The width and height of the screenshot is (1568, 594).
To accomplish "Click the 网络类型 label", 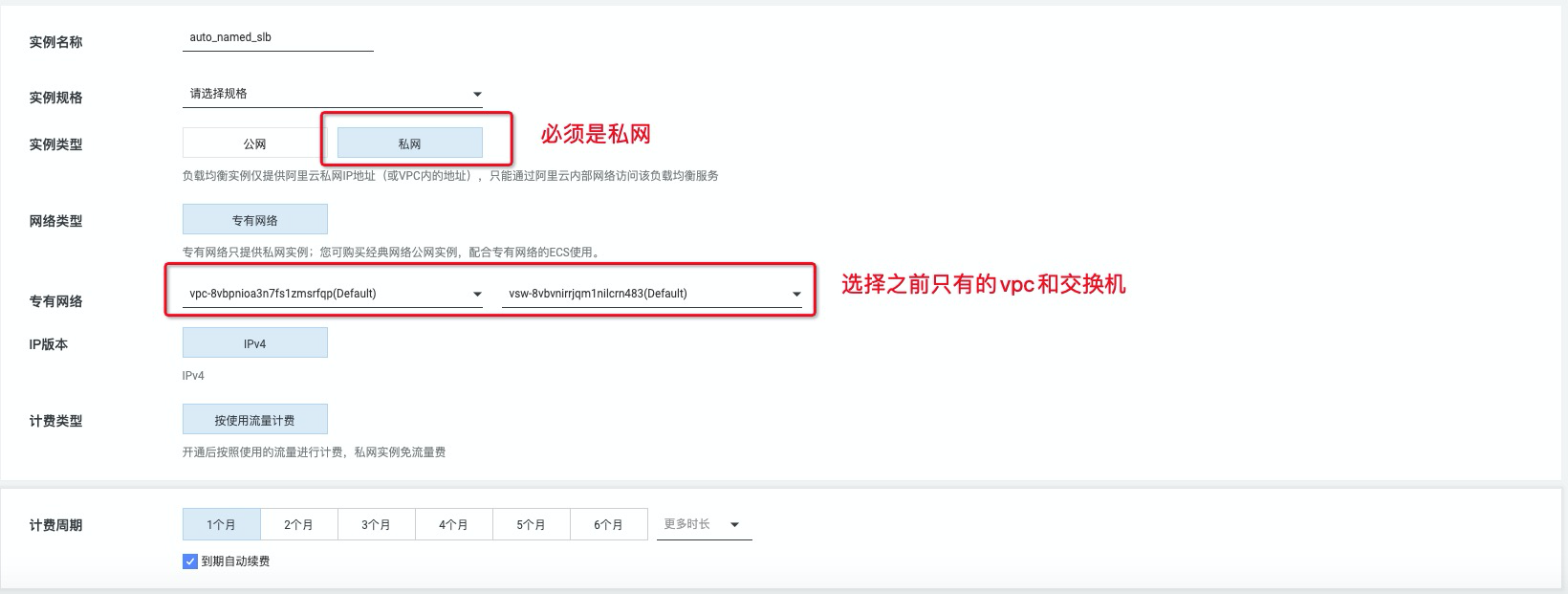I will 55,221.
